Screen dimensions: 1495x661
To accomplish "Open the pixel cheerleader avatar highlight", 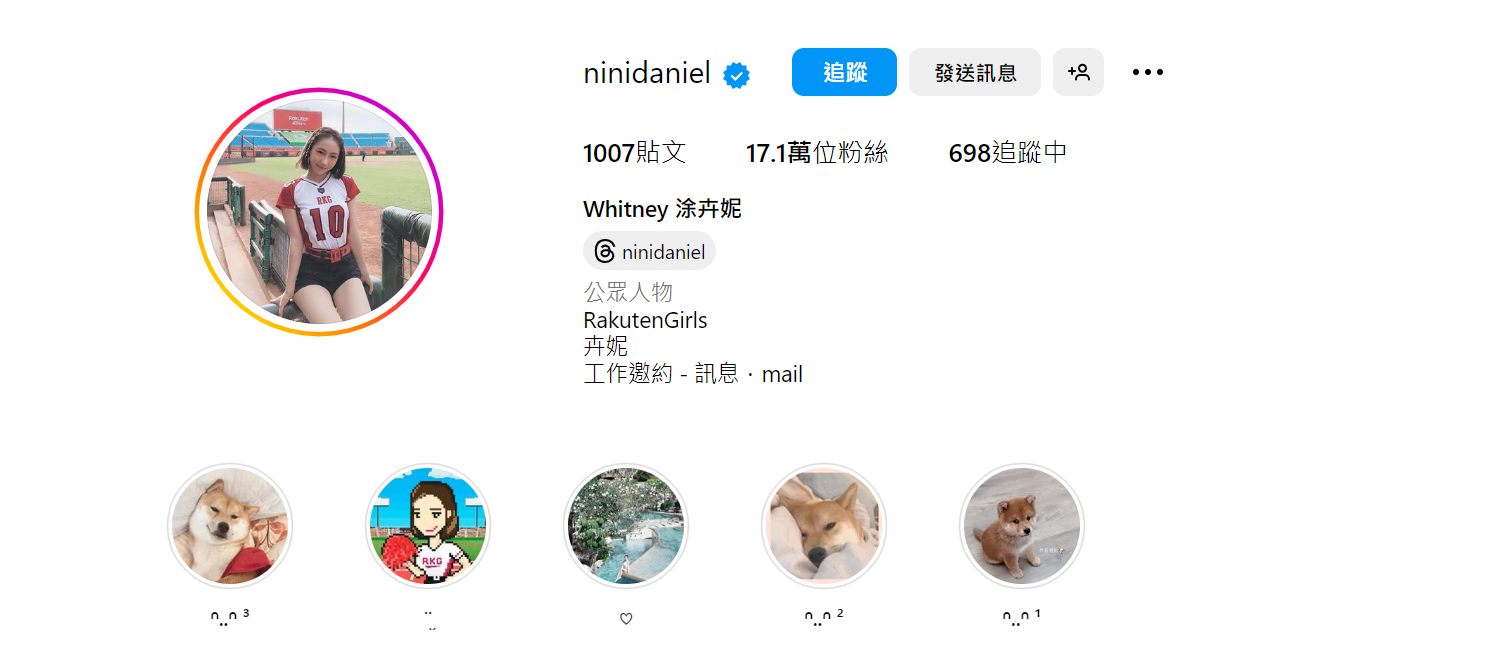I will (428, 526).
